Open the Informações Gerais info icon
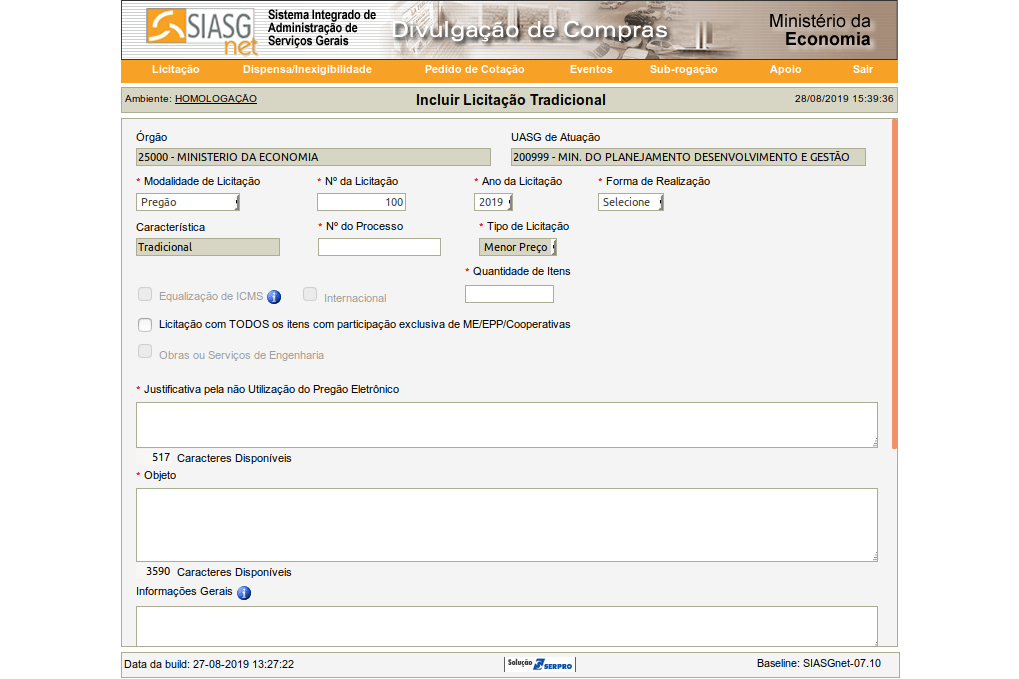 point(244,593)
